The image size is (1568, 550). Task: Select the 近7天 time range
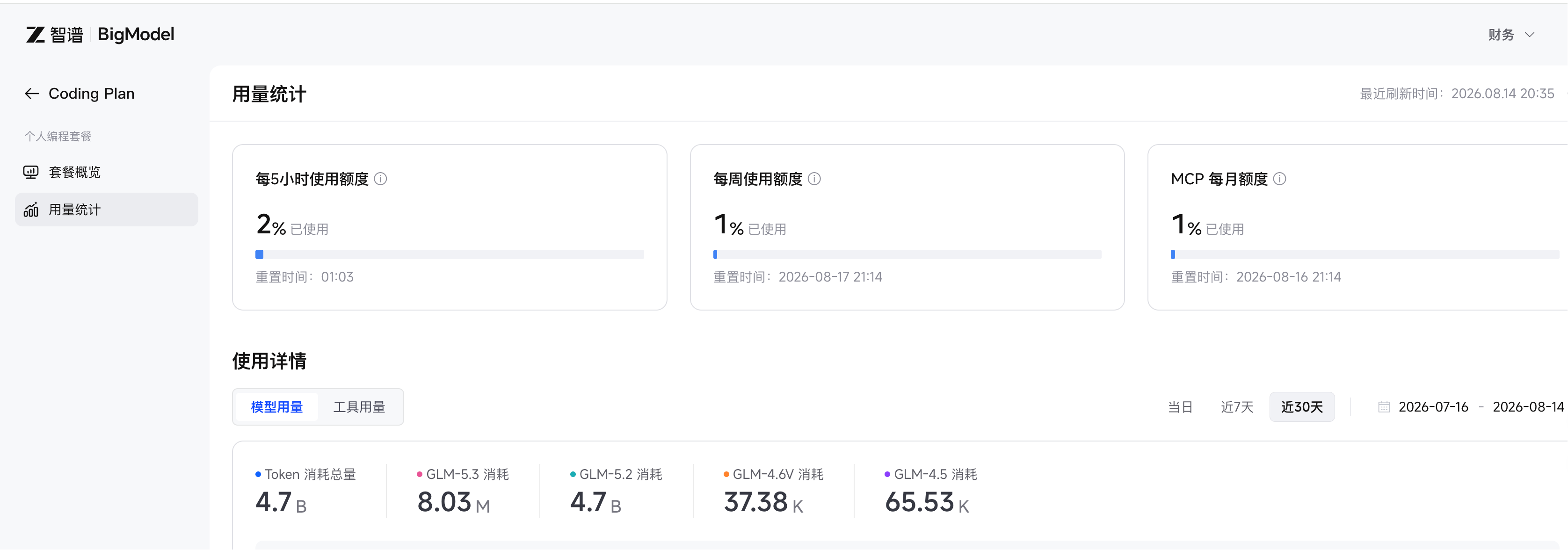(1237, 407)
